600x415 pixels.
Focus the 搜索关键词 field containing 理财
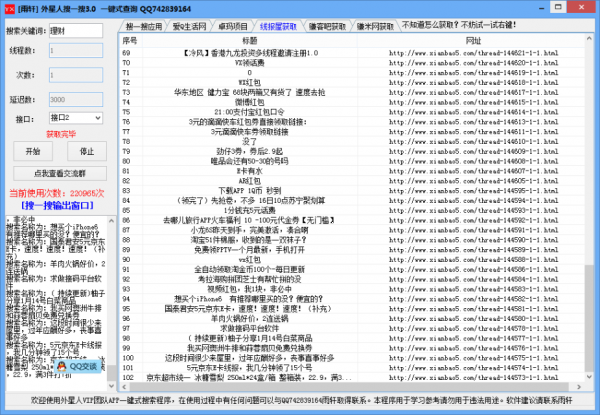click(76, 31)
